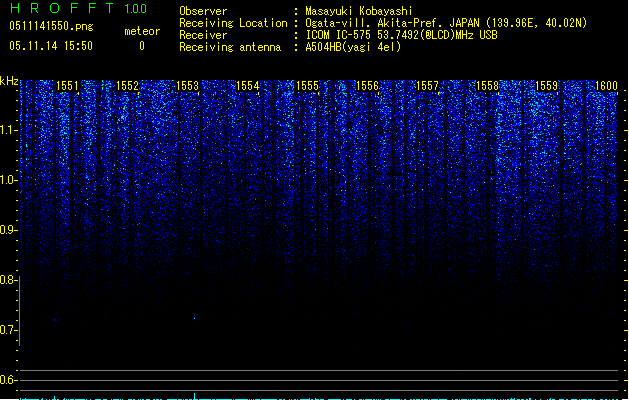Click the date stamp 05.11.14 15:50

coord(51,46)
